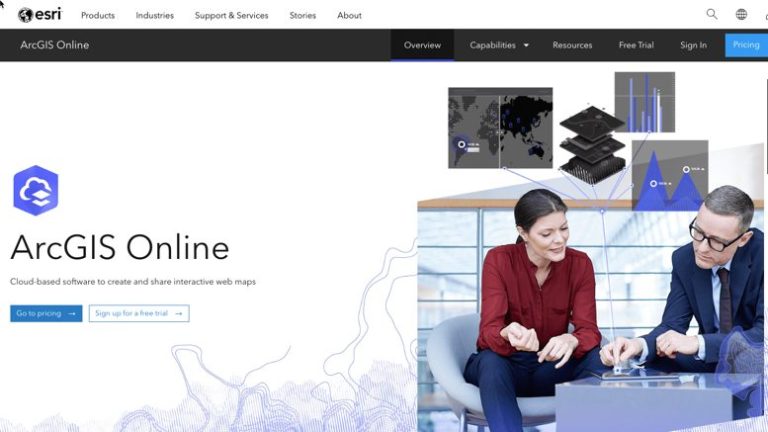
Task: Open the language globe icon
Action: pyautogui.click(x=742, y=14)
